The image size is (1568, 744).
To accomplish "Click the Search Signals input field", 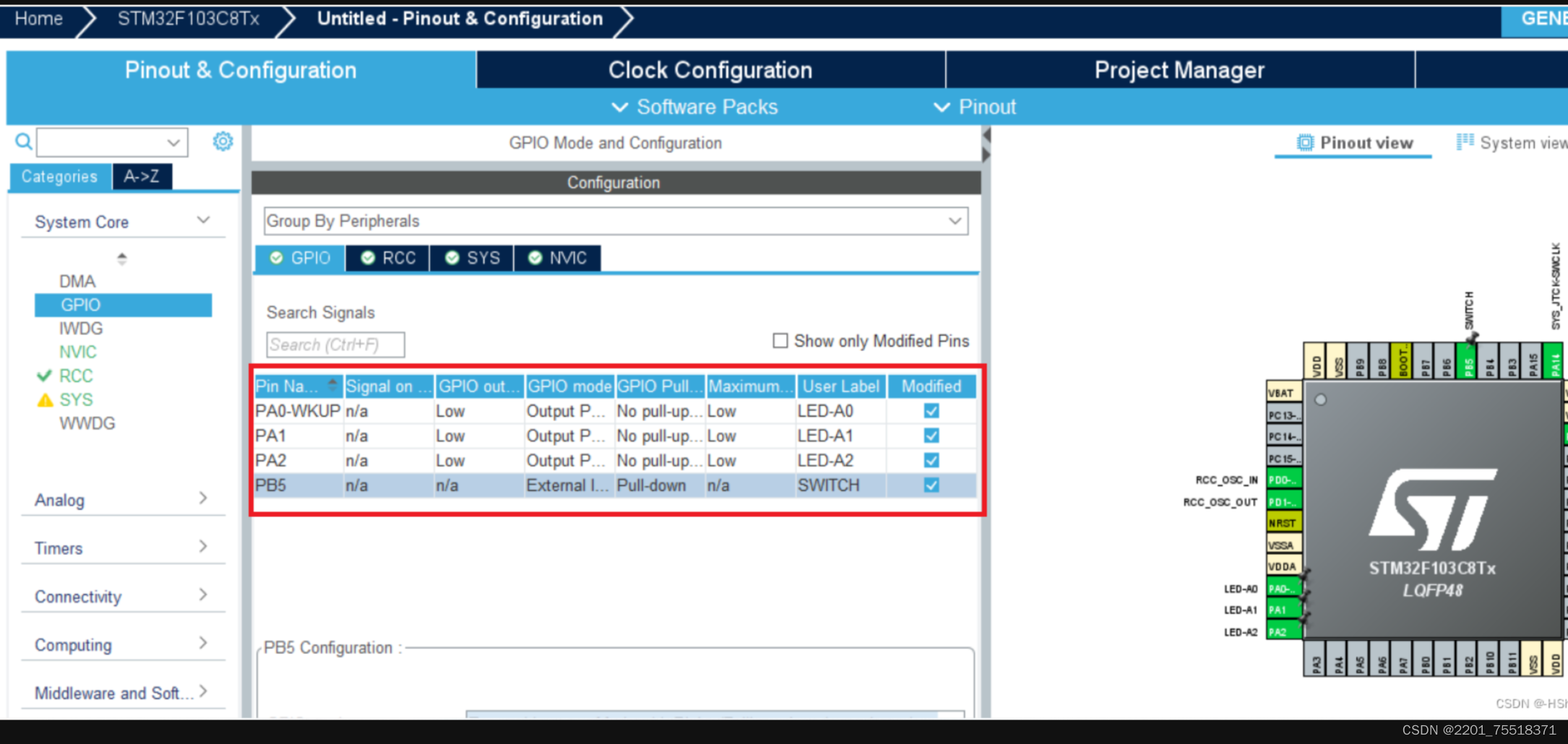I will 335,345.
